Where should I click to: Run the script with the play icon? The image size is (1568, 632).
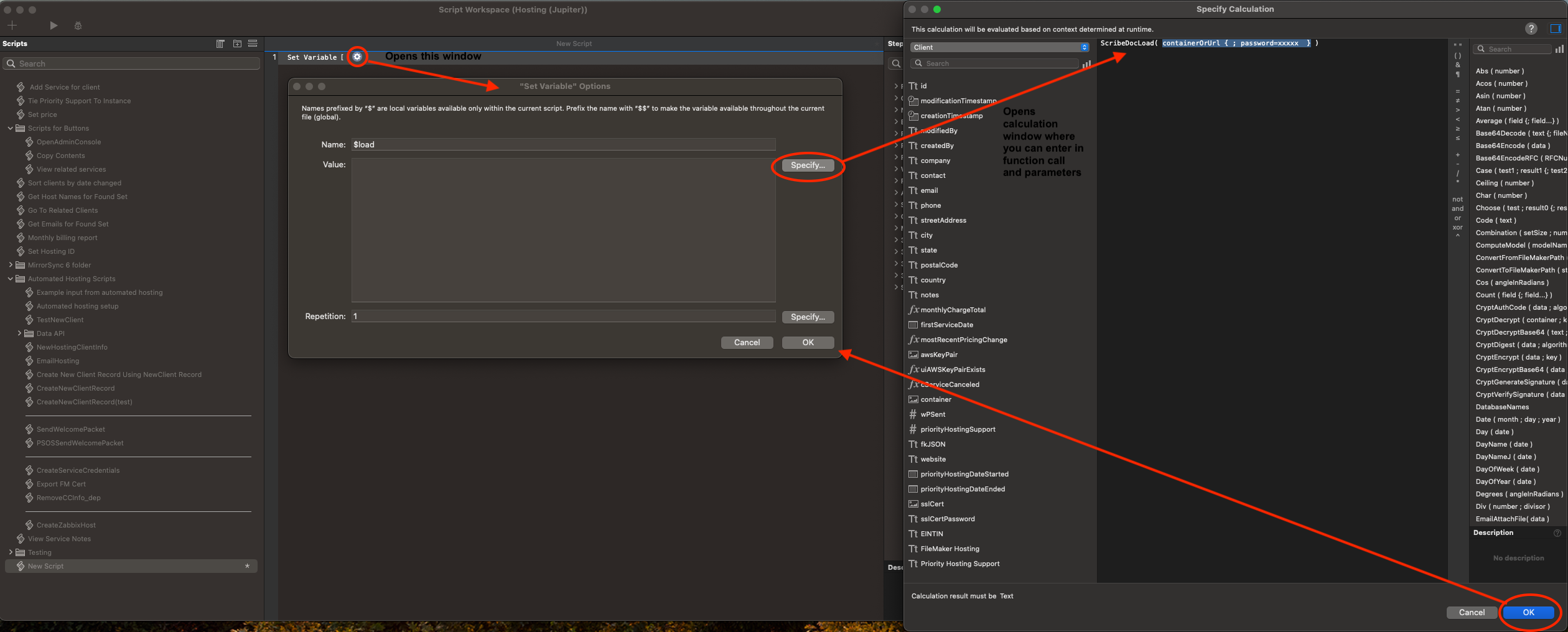pos(54,26)
